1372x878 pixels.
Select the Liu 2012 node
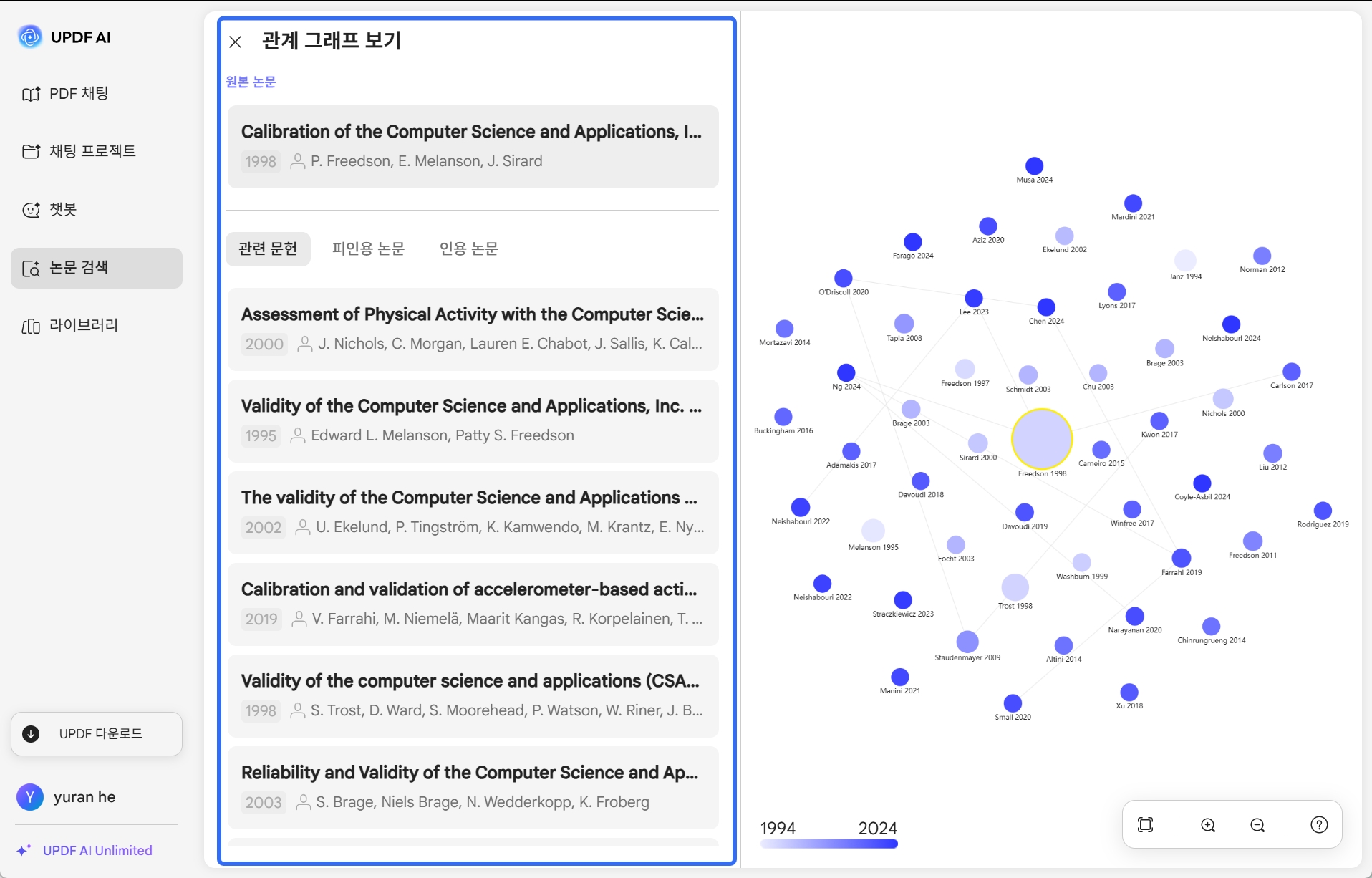pos(1273,453)
